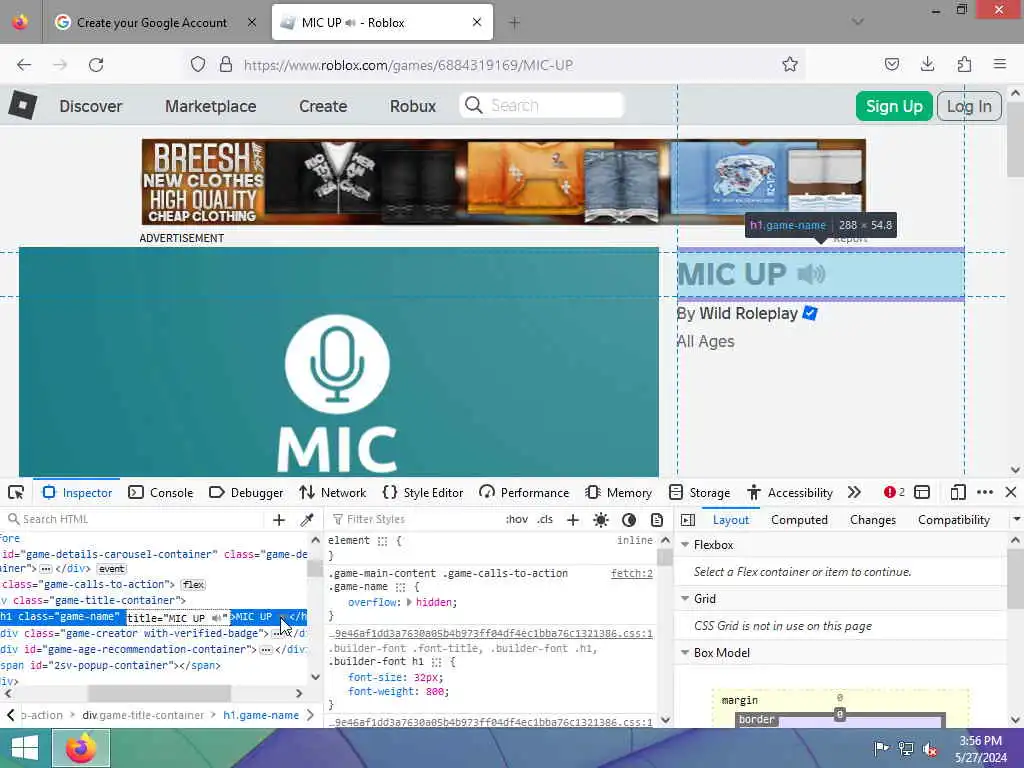The height and width of the screenshot is (768, 1024).
Task: Open devtools customize three-dot menu
Action: (985, 492)
